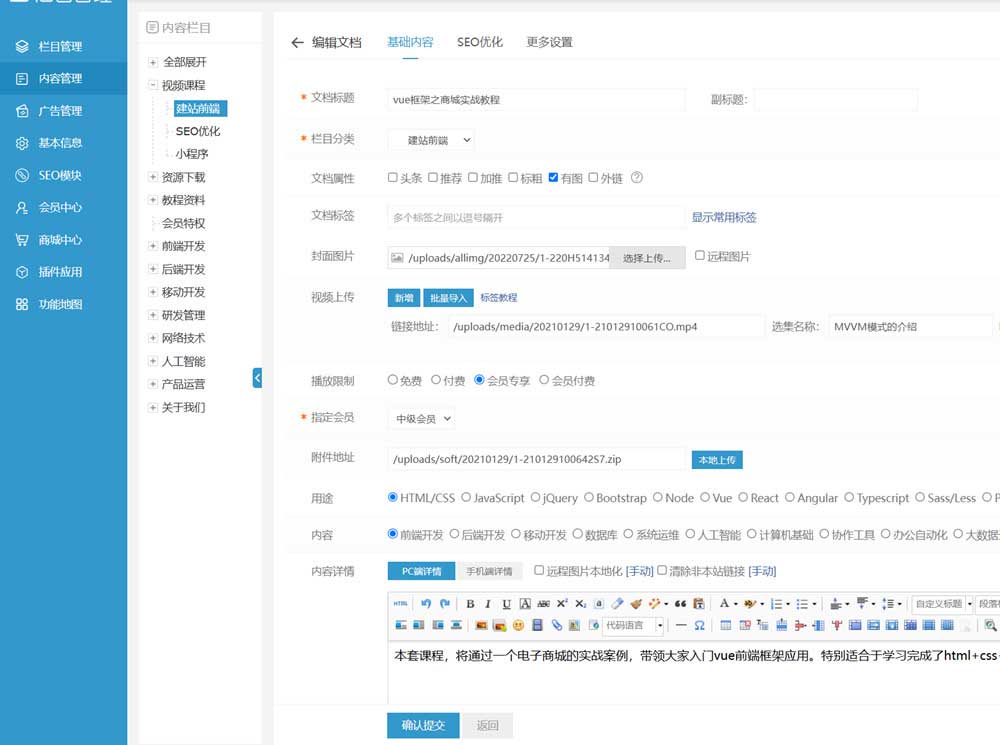Switch to the SEO优化 tab

479,42
